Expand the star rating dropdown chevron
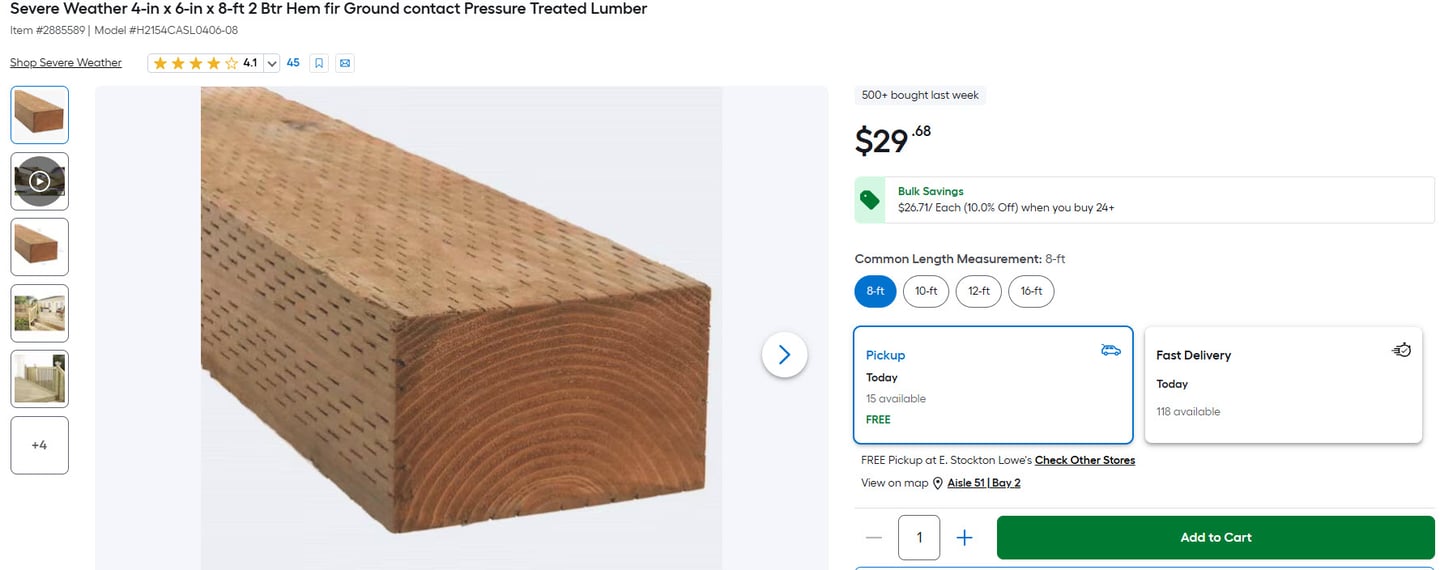 (271, 63)
